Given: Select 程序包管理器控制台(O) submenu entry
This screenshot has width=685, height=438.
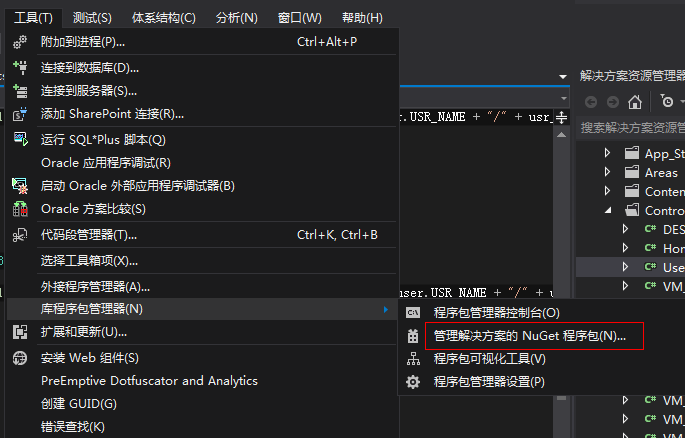Looking at the screenshot, I should coord(542,313).
